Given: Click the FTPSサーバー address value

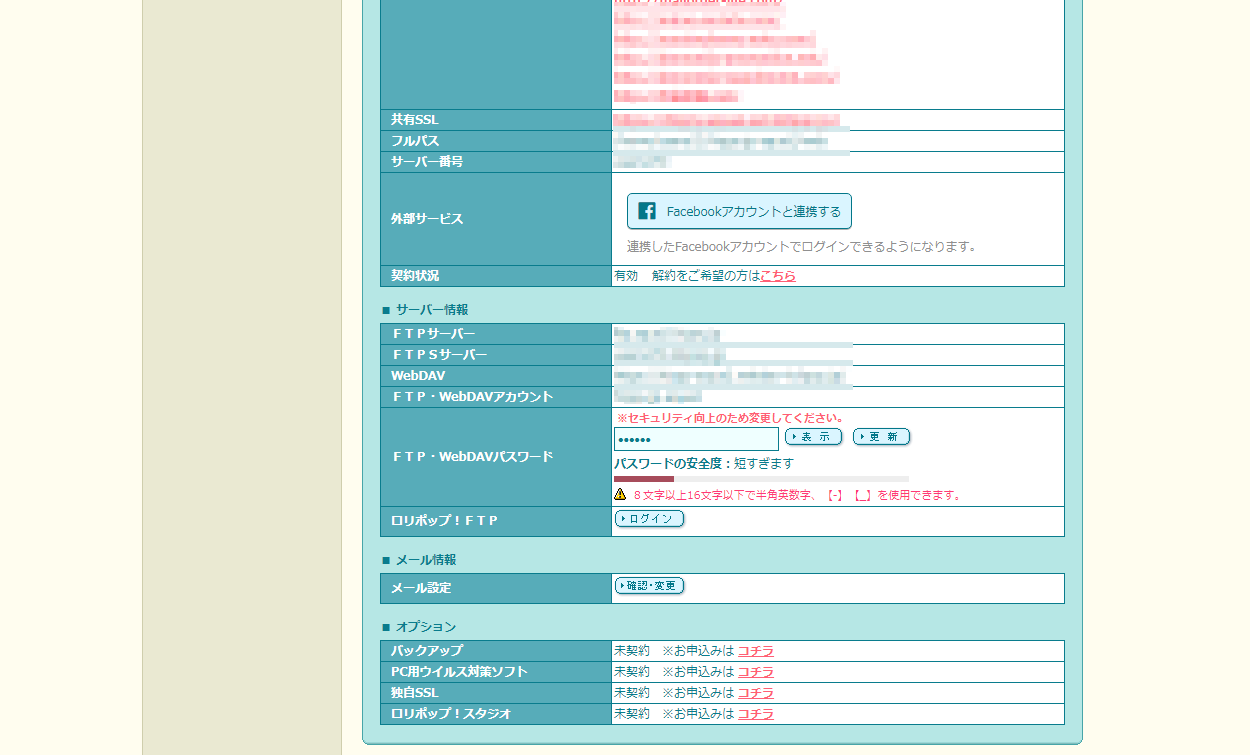Looking at the screenshot, I should pyautogui.click(x=670, y=355).
